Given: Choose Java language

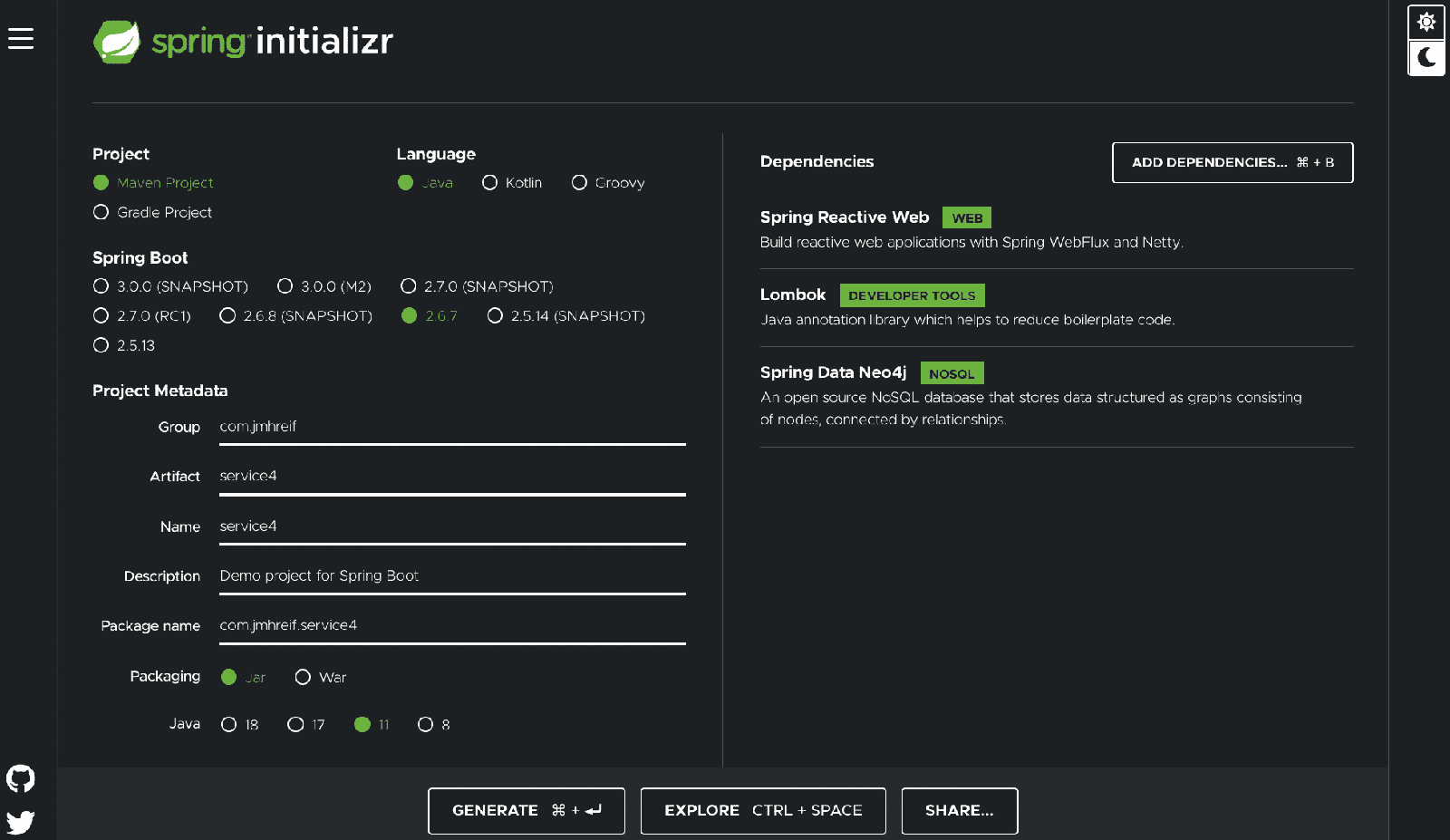Looking at the screenshot, I should pos(425,183).
